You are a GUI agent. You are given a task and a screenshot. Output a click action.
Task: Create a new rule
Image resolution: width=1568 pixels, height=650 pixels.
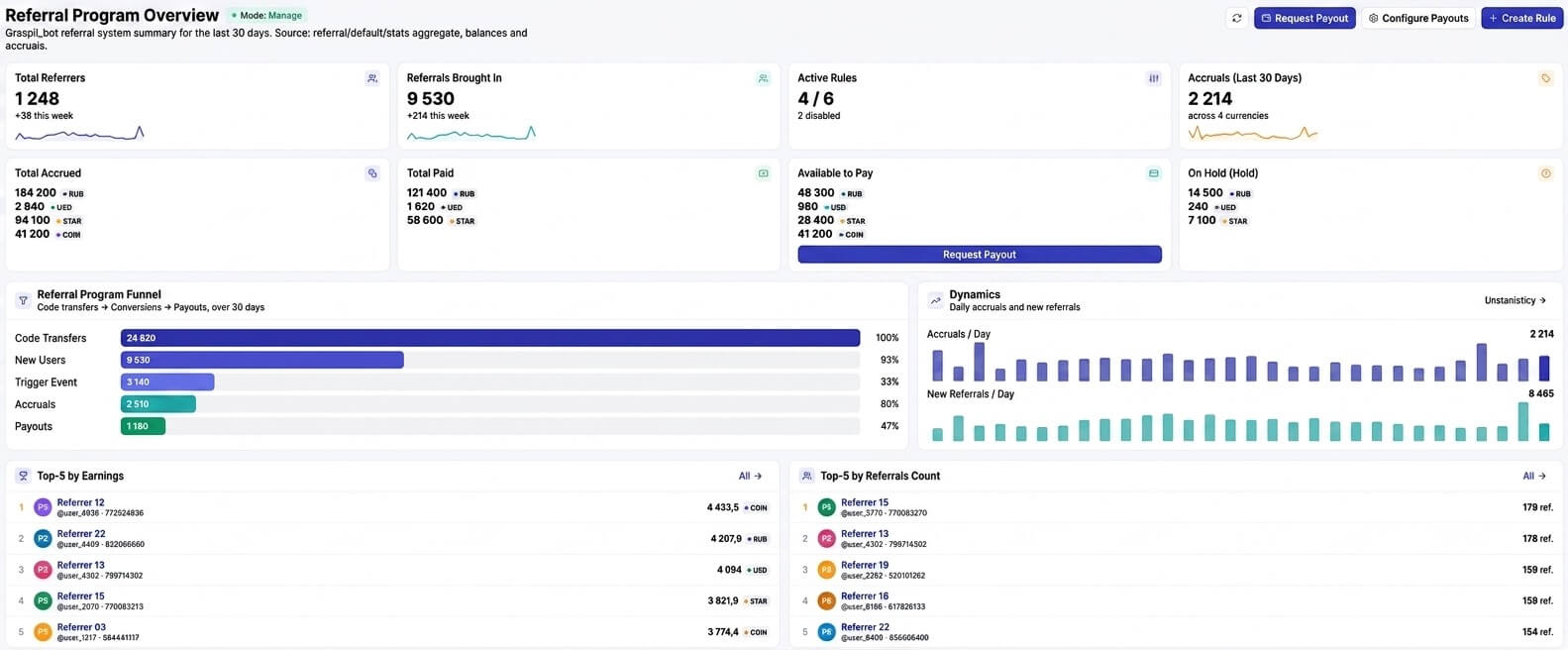(1521, 18)
